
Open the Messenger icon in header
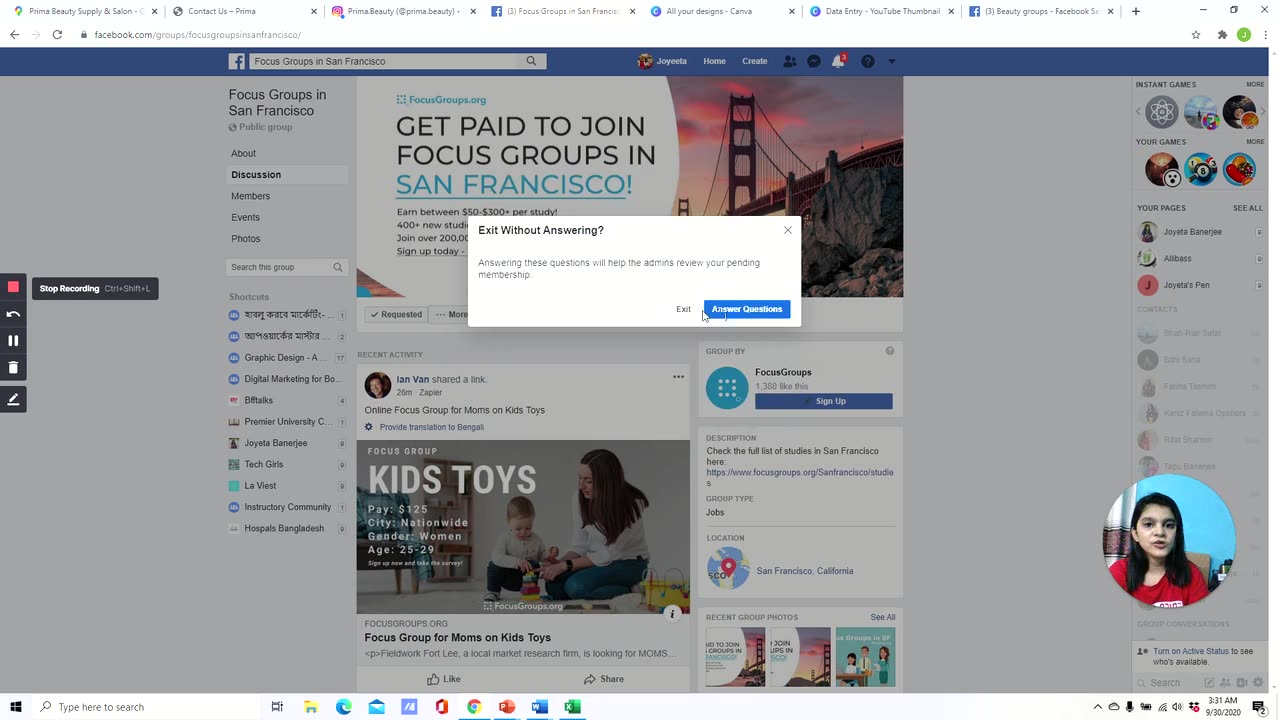coord(814,61)
